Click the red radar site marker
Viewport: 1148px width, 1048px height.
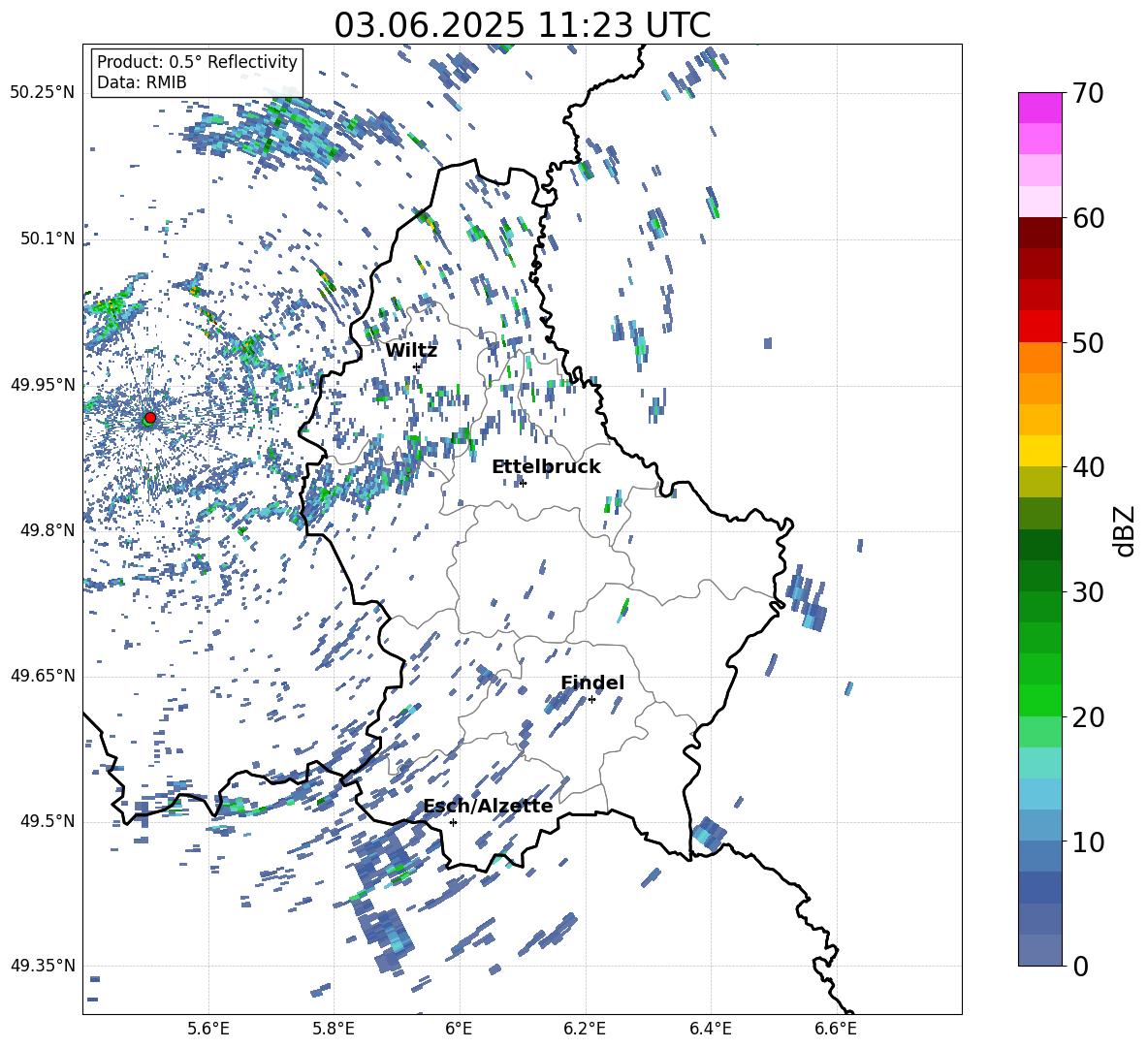150,418
